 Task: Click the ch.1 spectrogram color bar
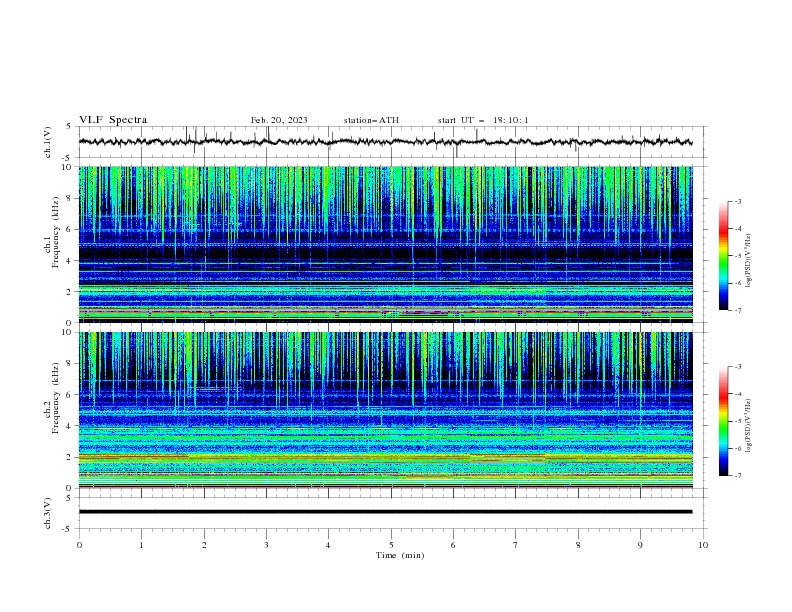pos(723,256)
